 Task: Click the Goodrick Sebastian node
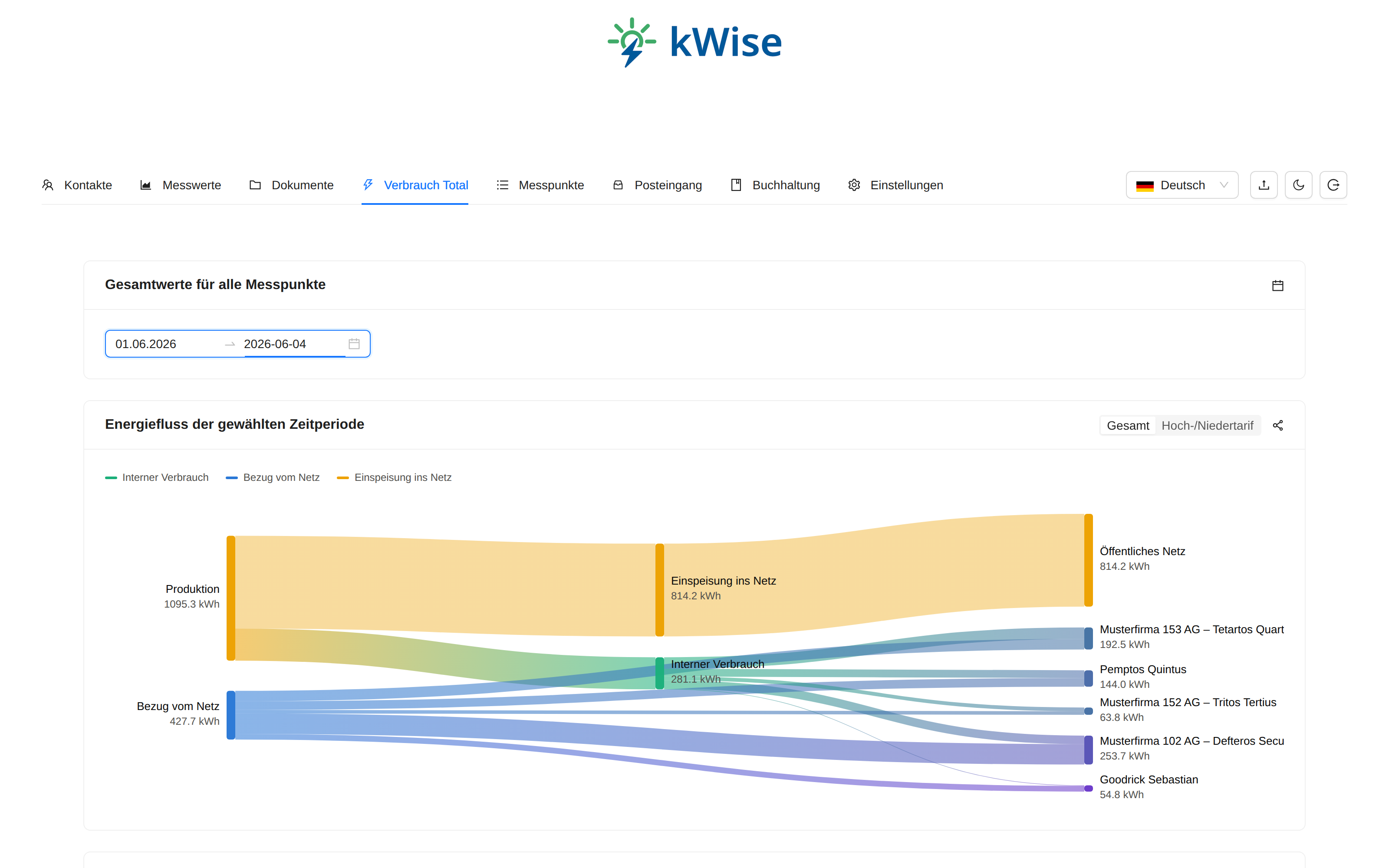1088,788
